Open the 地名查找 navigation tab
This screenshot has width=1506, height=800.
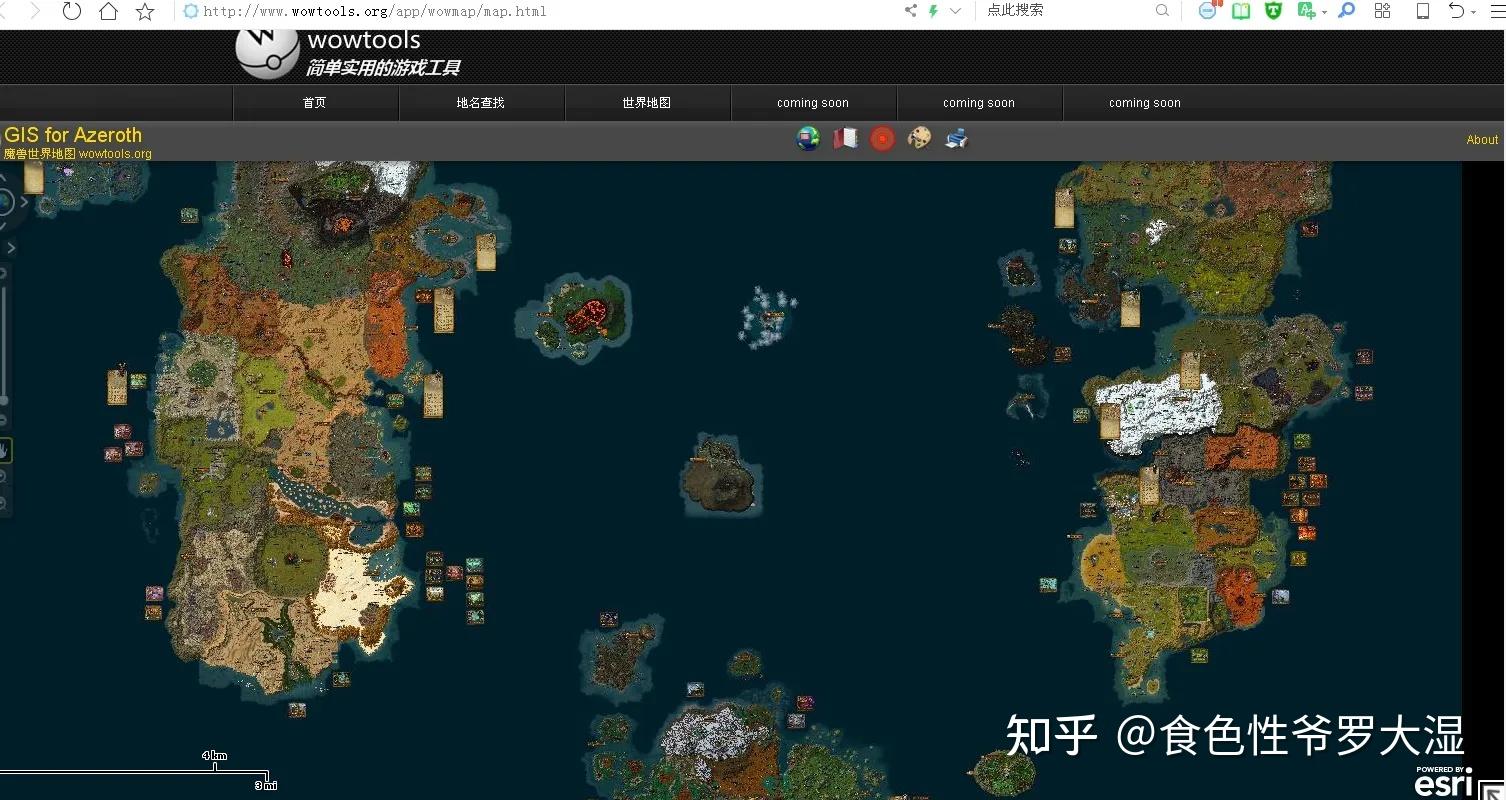click(x=481, y=102)
